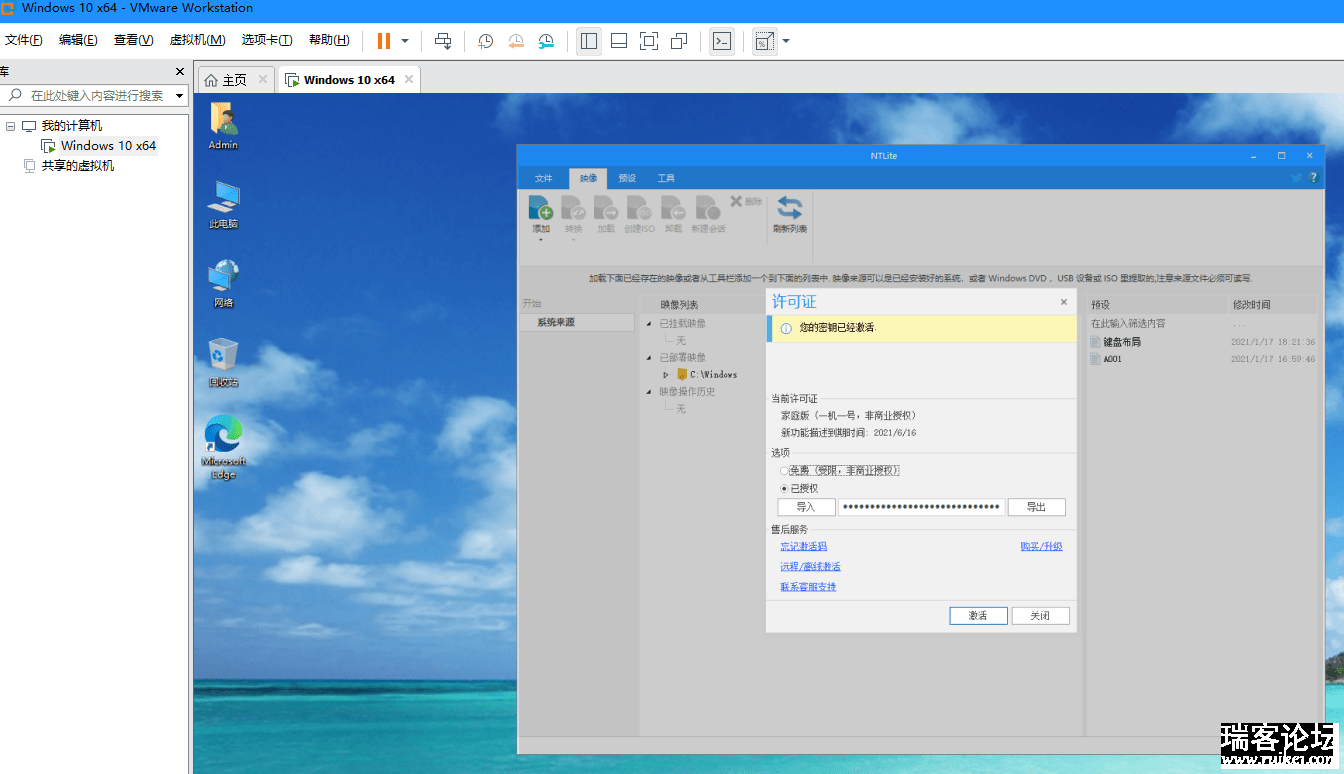The height and width of the screenshot is (774, 1344).
Task: Toggle the VMware library sidebar view icon
Action: pyautogui.click(x=589, y=41)
